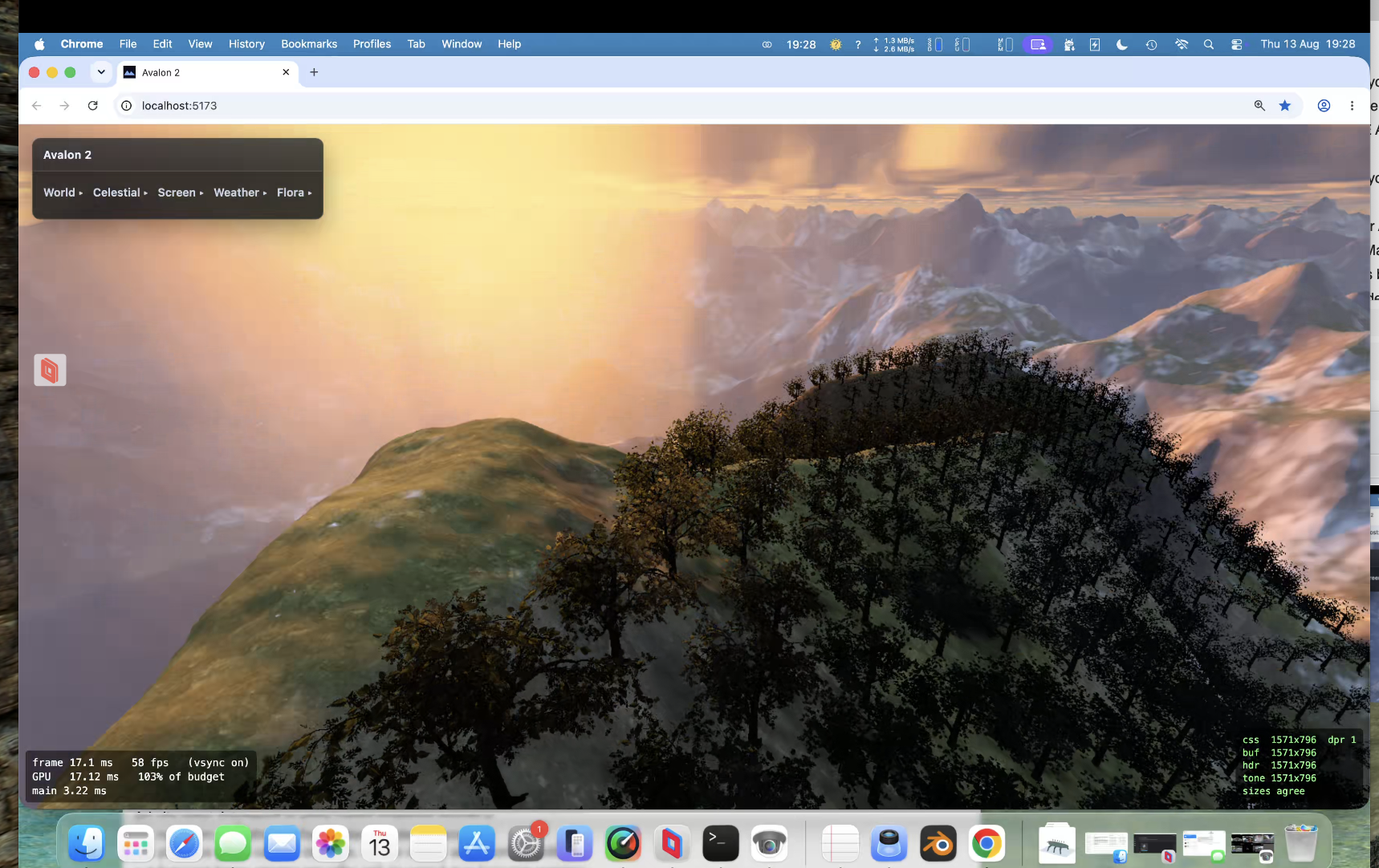This screenshot has height=868, width=1379.
Task: Click the 'sizes agree' status text
Action: [1274, 791]
